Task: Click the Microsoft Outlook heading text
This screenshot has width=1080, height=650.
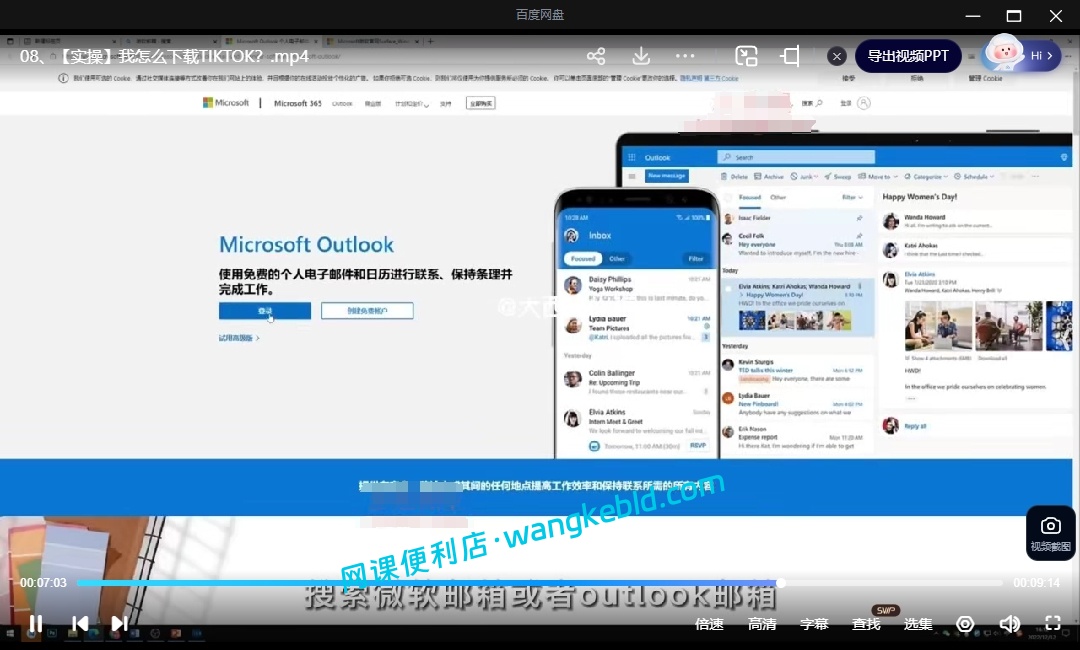Action: point(307,244)
